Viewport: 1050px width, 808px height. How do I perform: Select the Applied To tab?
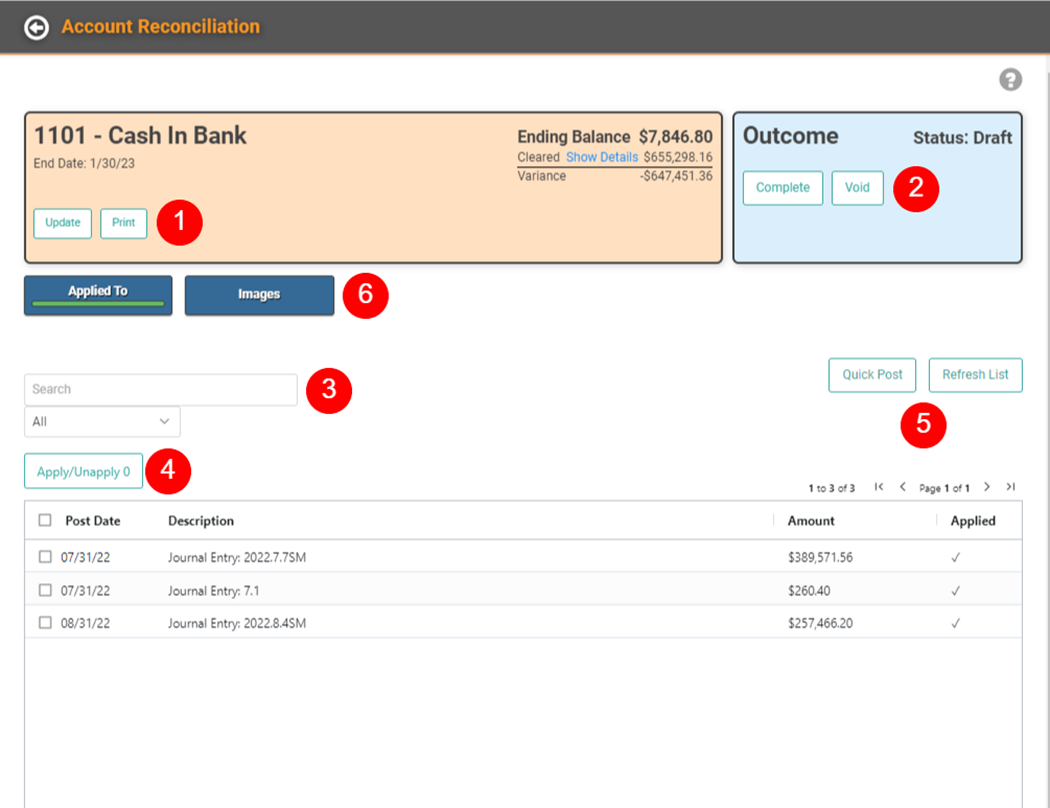pos(98,295)
